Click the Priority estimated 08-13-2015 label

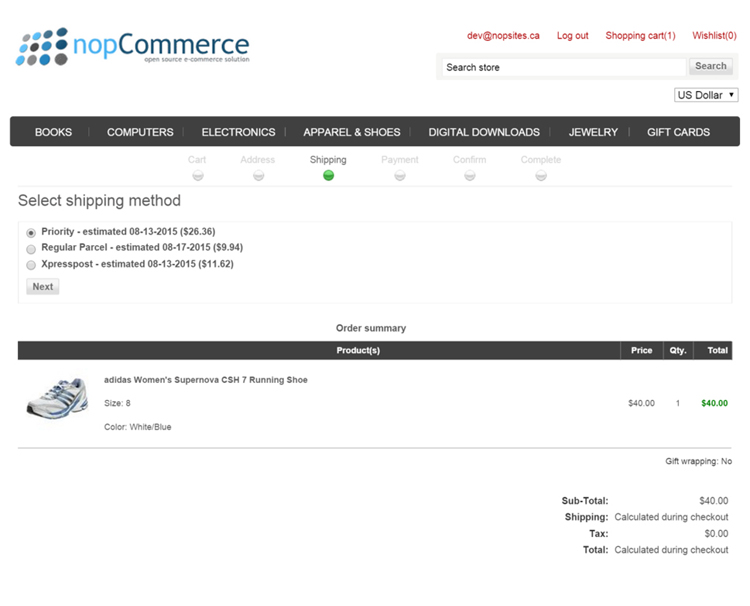pos(128,231)
